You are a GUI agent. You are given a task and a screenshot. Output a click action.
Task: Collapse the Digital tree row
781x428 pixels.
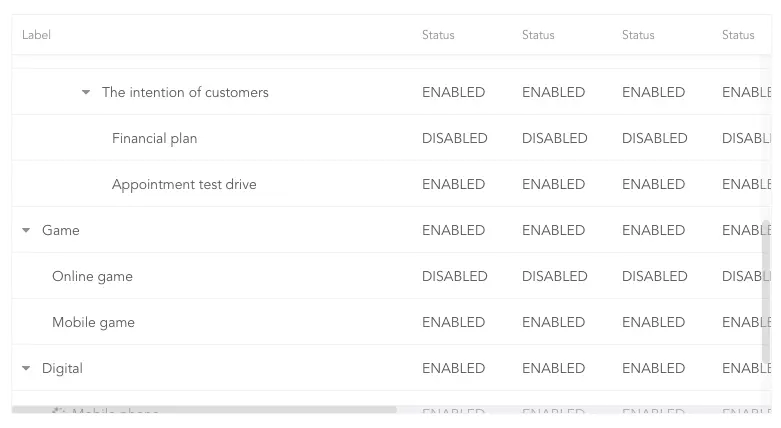(x=26, y=368)
